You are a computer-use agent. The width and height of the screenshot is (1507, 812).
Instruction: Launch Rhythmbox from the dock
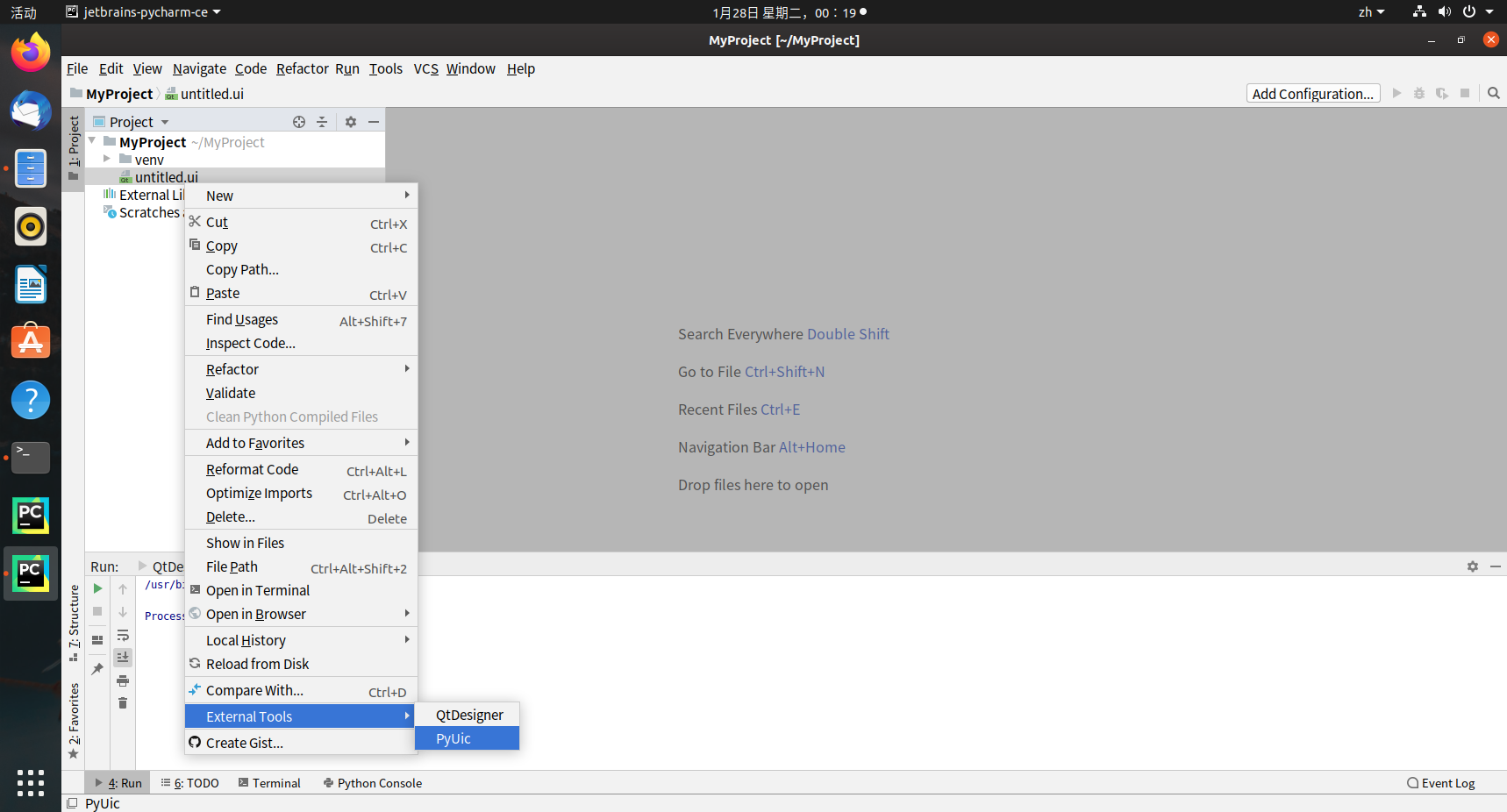[31, 226]
